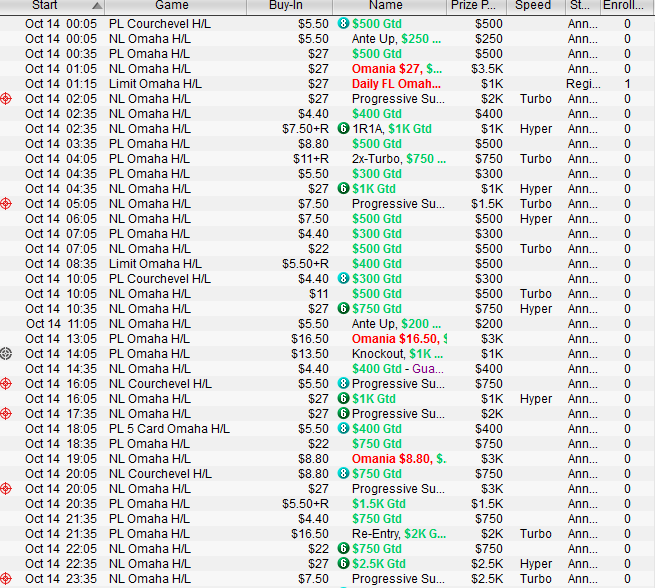Click the 'Oct 14 13:05' start time cell
Viewport: 655px width, 588px height.
(61, 339)
